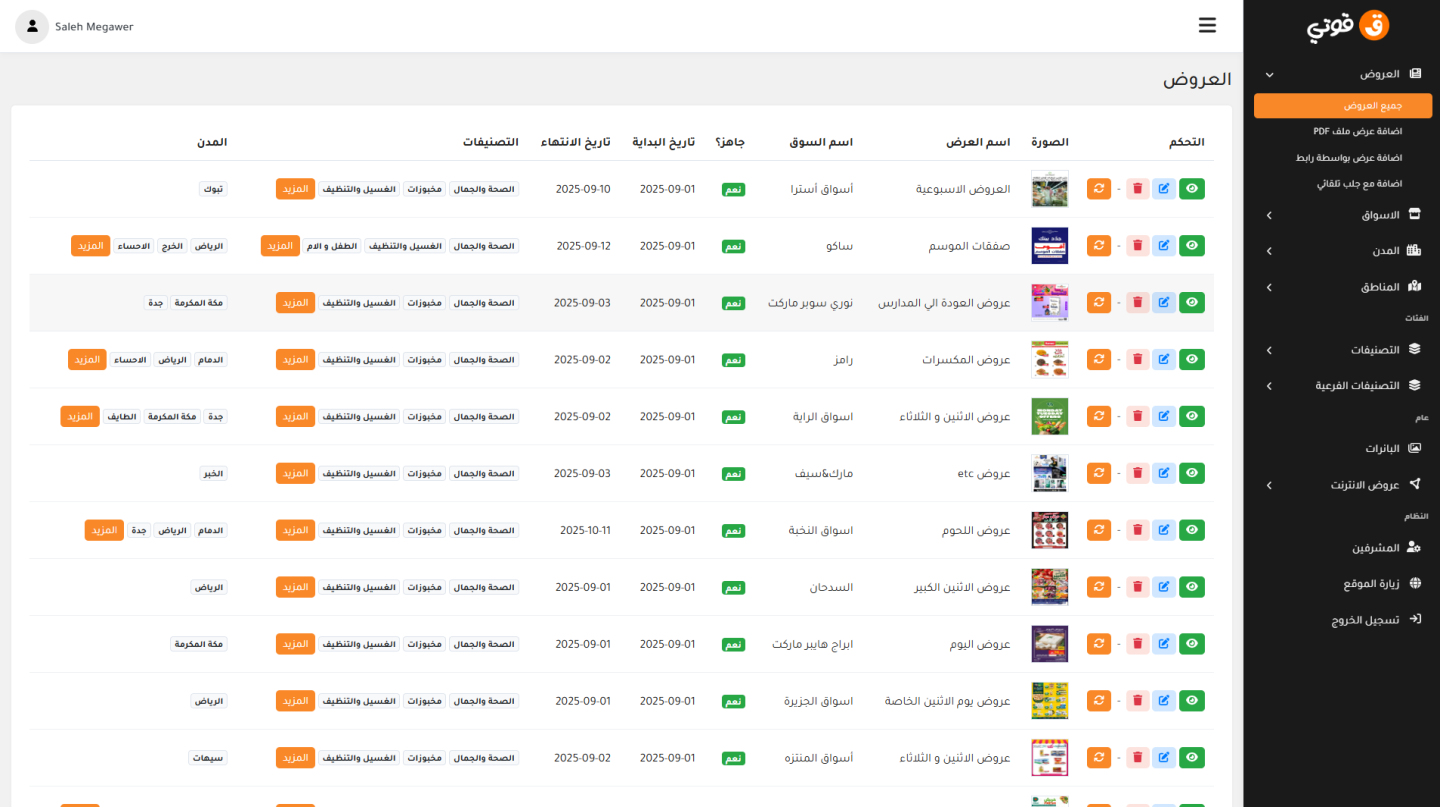
Task: Click trash icon for عروض اللحوم row
Action: [1137, 530]
